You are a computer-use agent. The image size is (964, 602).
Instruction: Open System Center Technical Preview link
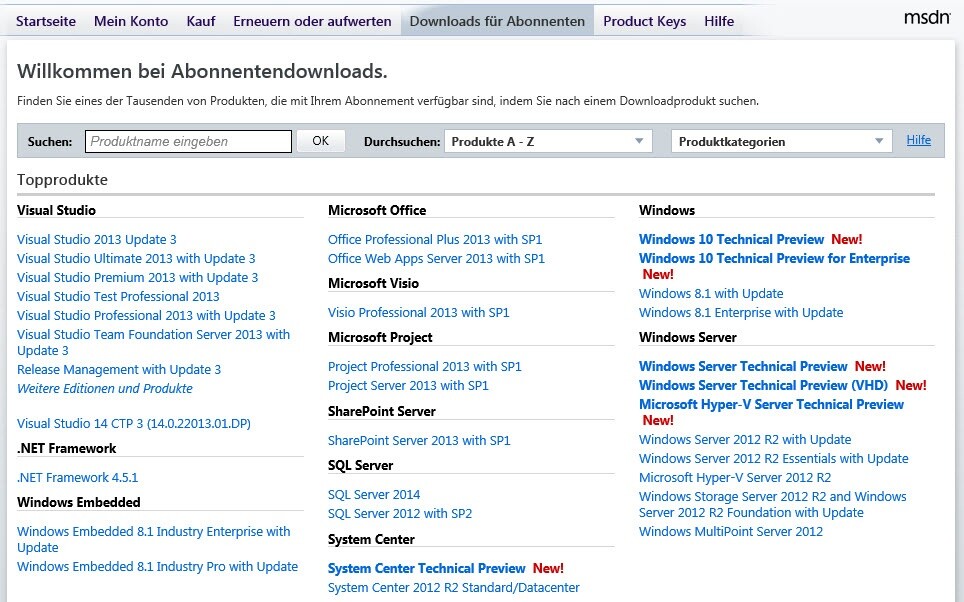(426, 569)
